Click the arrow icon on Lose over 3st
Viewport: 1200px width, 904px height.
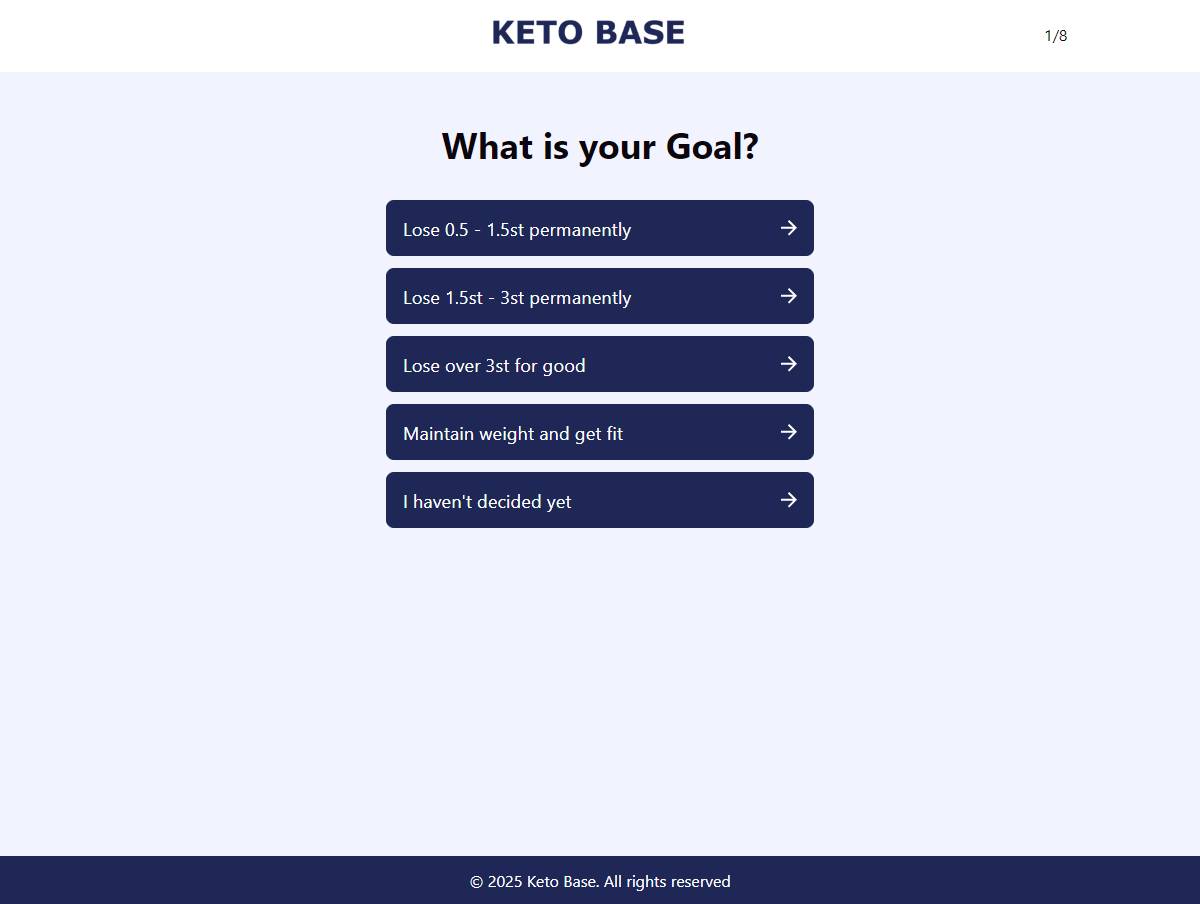(789, 364)
